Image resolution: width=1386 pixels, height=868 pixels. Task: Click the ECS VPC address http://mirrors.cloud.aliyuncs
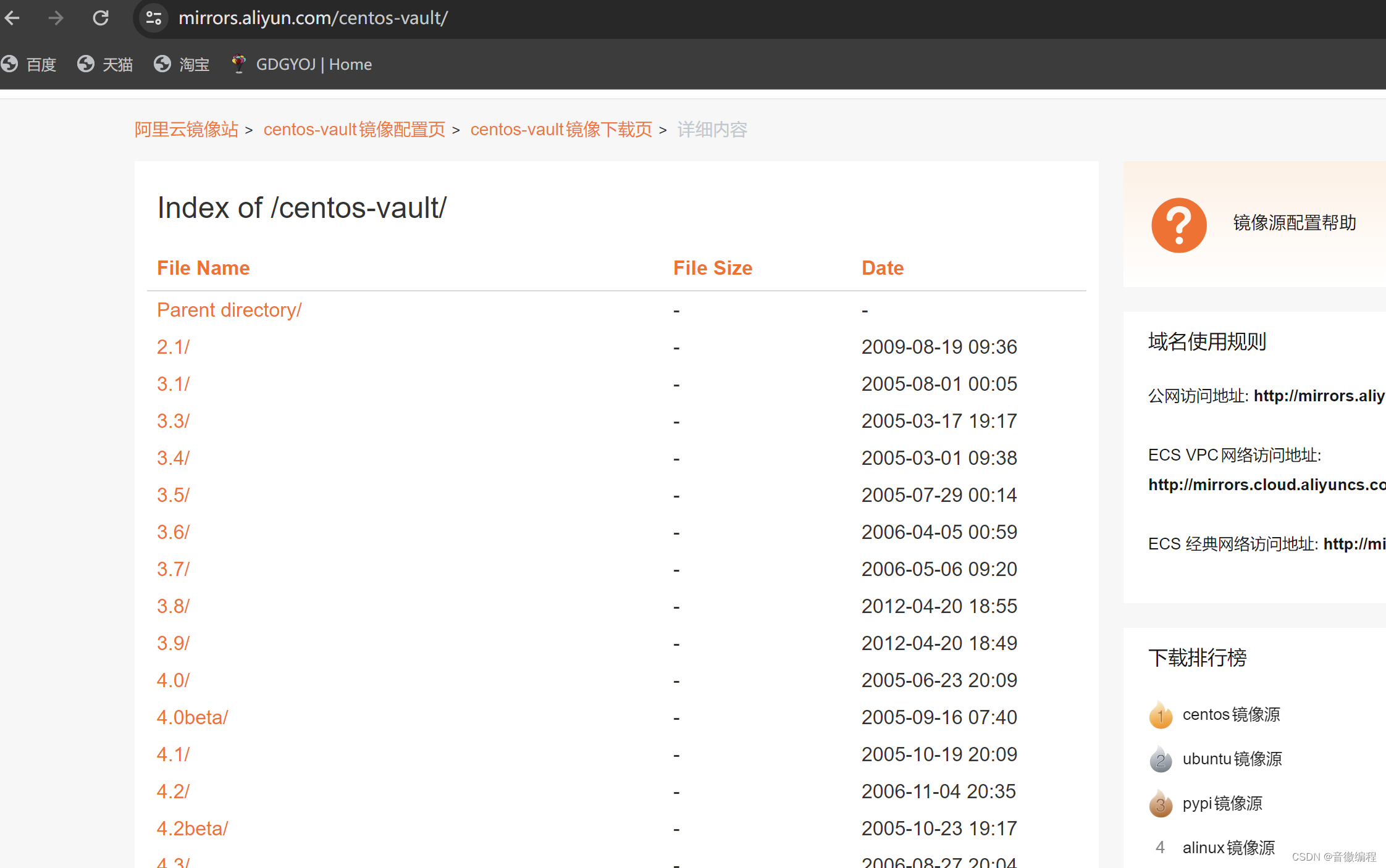(x=1267, y=485)
